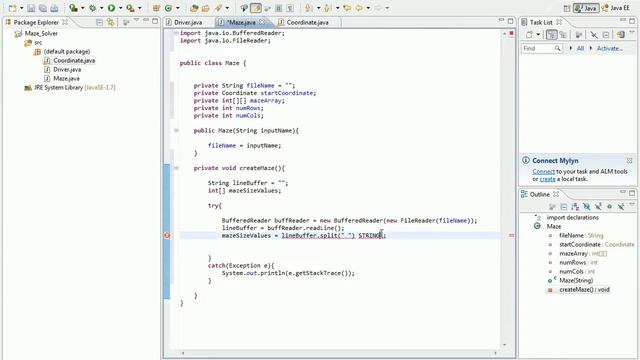Open dropdown next to Run button
The height and width of the screenshot is (360, 640).
(120, 8)
